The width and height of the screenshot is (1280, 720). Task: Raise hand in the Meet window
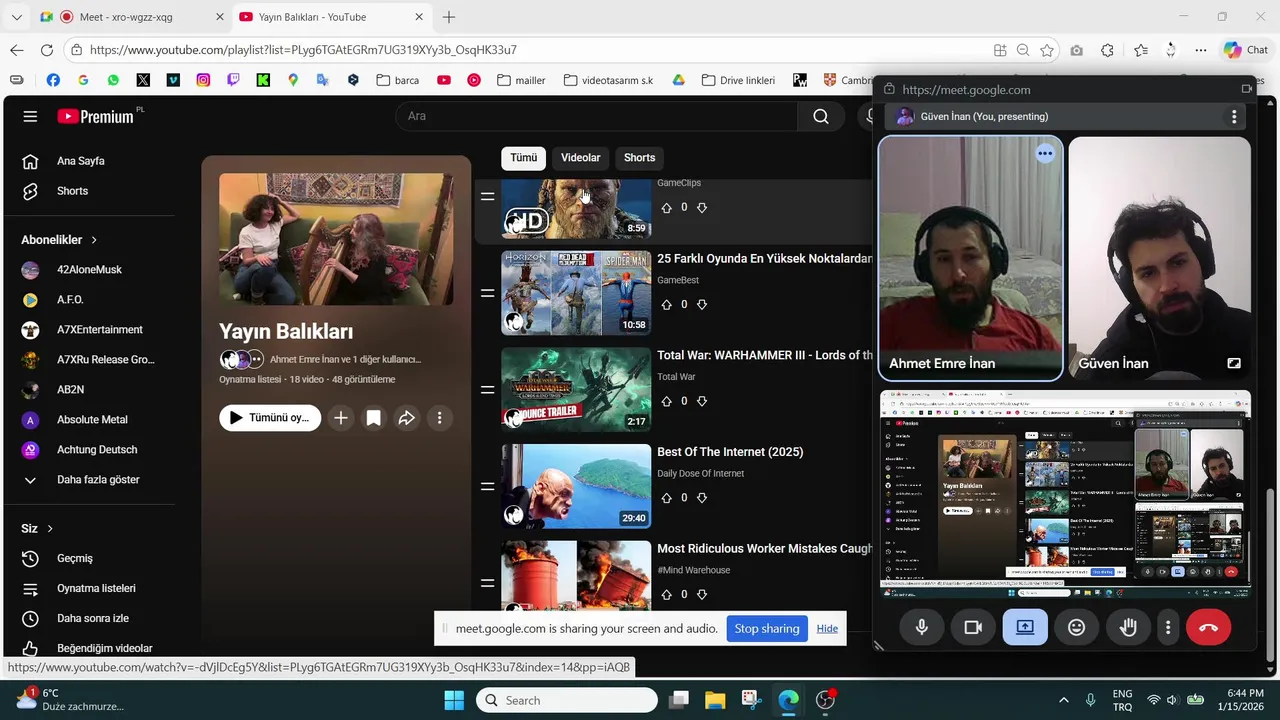coord(1128,627)
